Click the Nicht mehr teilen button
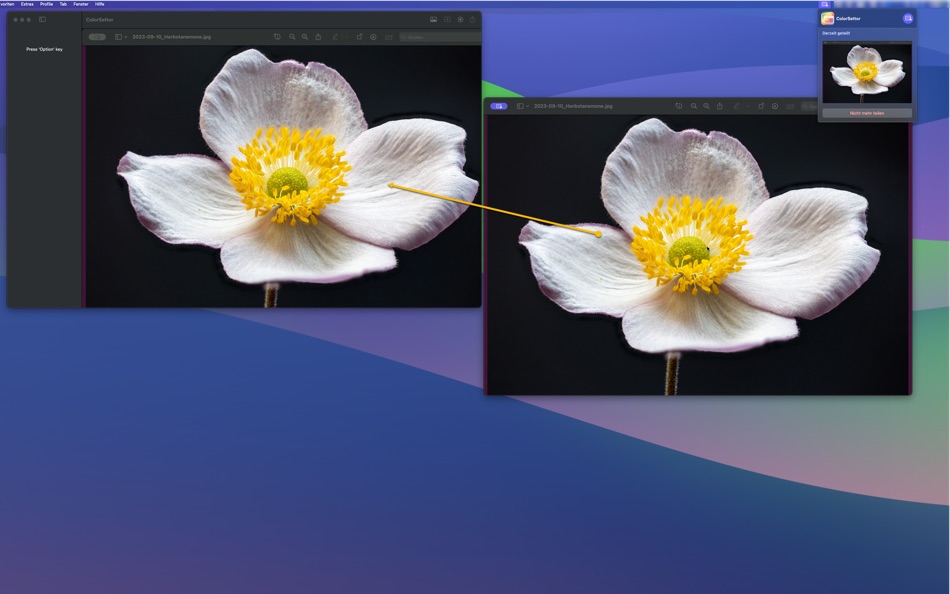950x594 pixels. click(x=867, y=113)
